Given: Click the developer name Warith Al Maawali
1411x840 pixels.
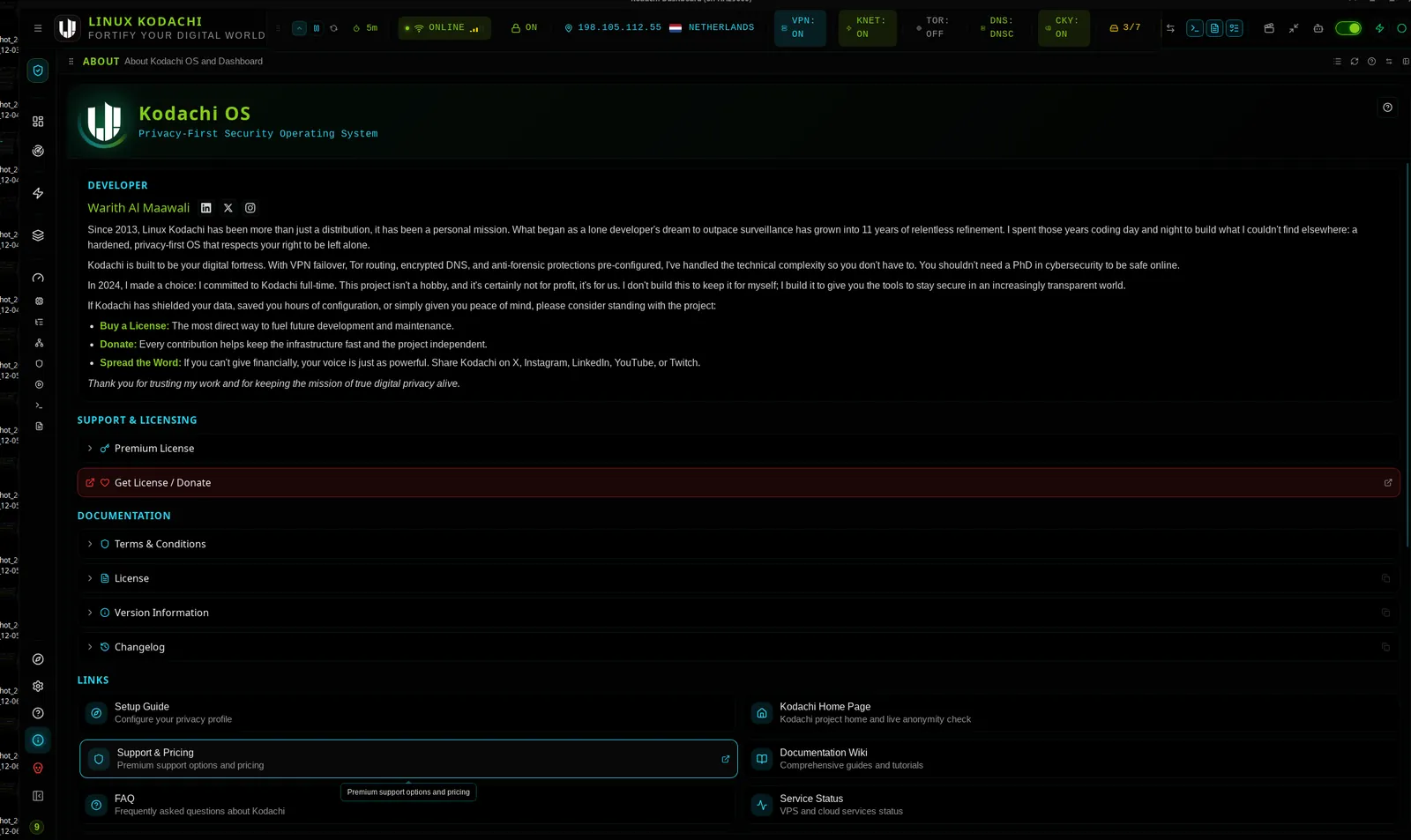Looking at the screenshot, I should pos(138,208).
